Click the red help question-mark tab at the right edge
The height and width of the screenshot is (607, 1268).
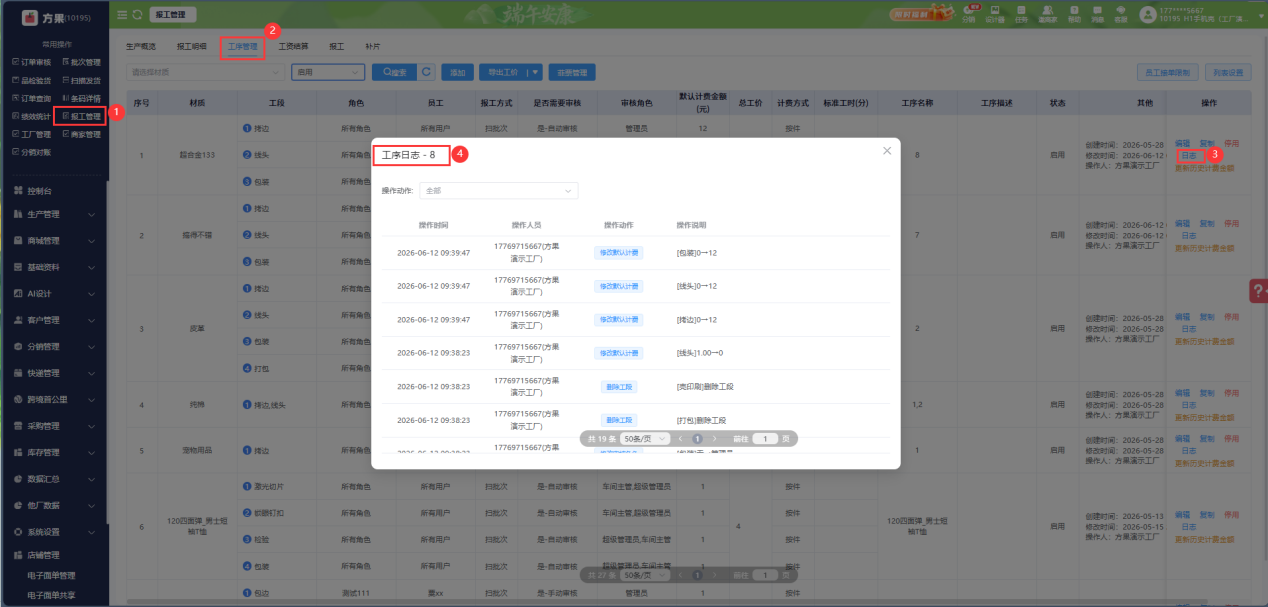click(x=1259, y=290)
